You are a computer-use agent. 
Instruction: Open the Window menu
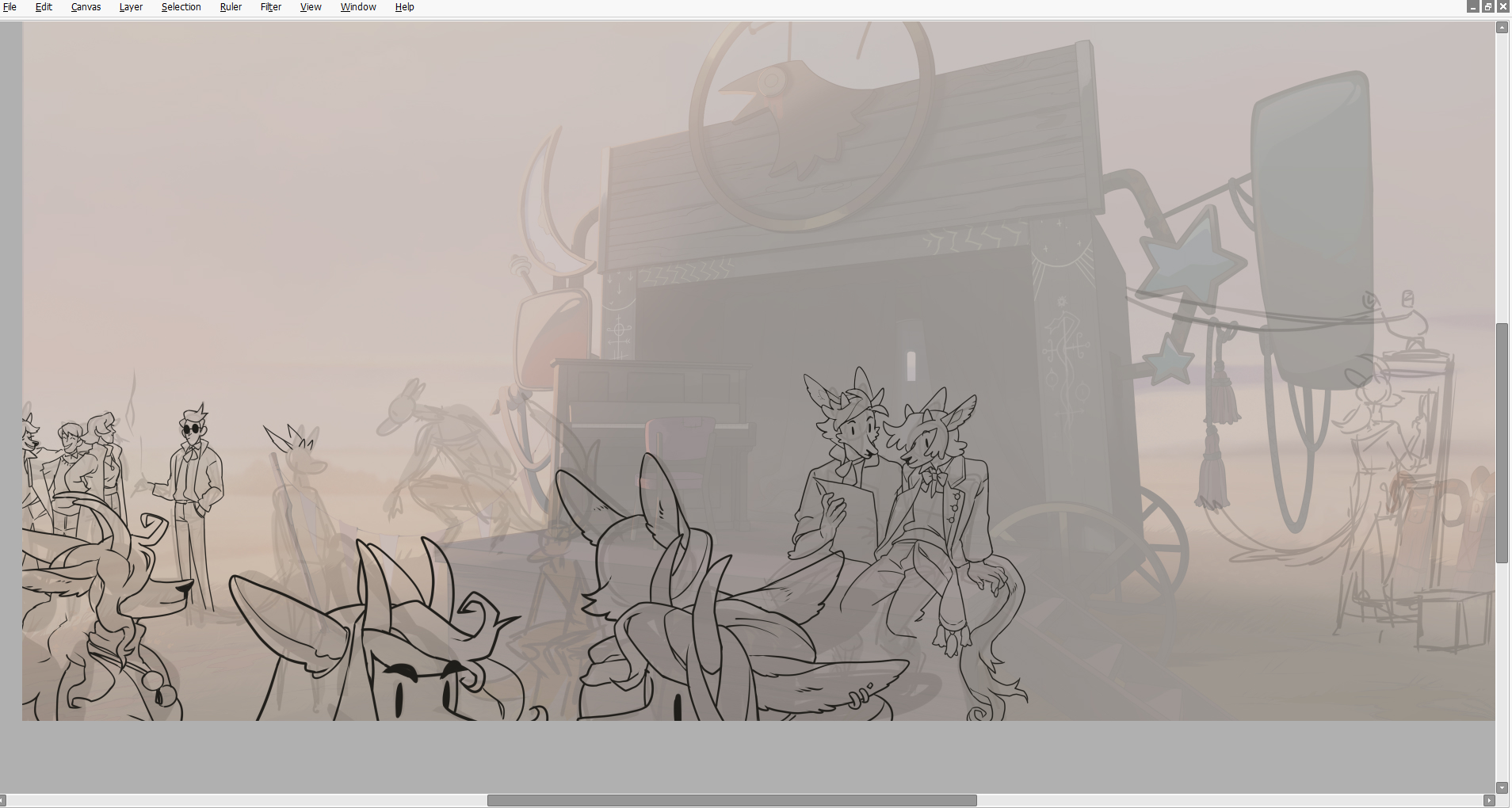point(358,7)
